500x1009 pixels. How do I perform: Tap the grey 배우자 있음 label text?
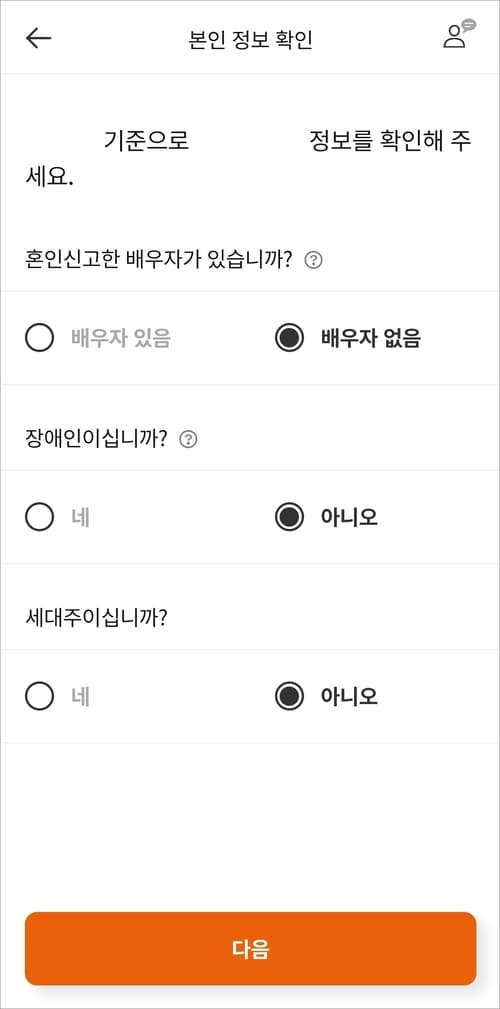pos(120,338)
